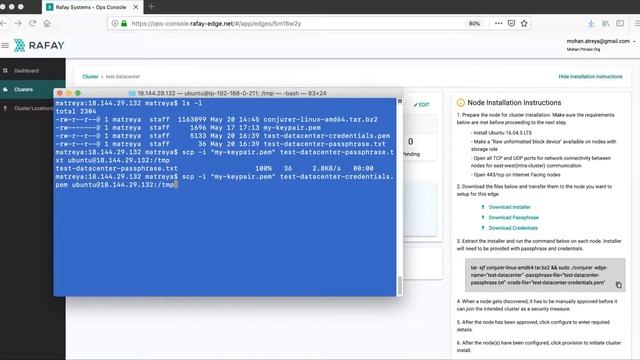The height and width of the screenshot is (360, 640).
Task: Click Download Passphrase link
Action: [513, 218]
